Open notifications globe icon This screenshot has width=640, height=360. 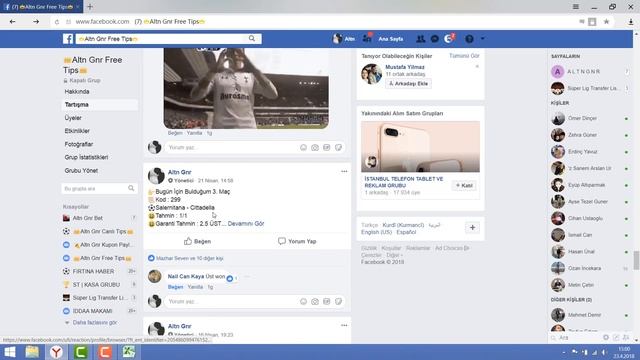coord(449,39)
